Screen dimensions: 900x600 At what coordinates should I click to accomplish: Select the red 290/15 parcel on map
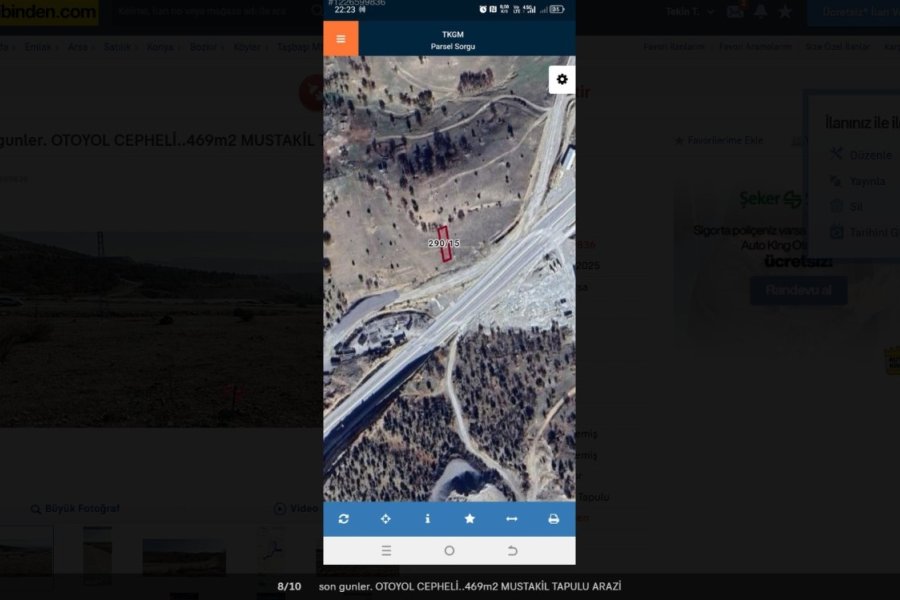pyautogui.click(x=445, y=244)
